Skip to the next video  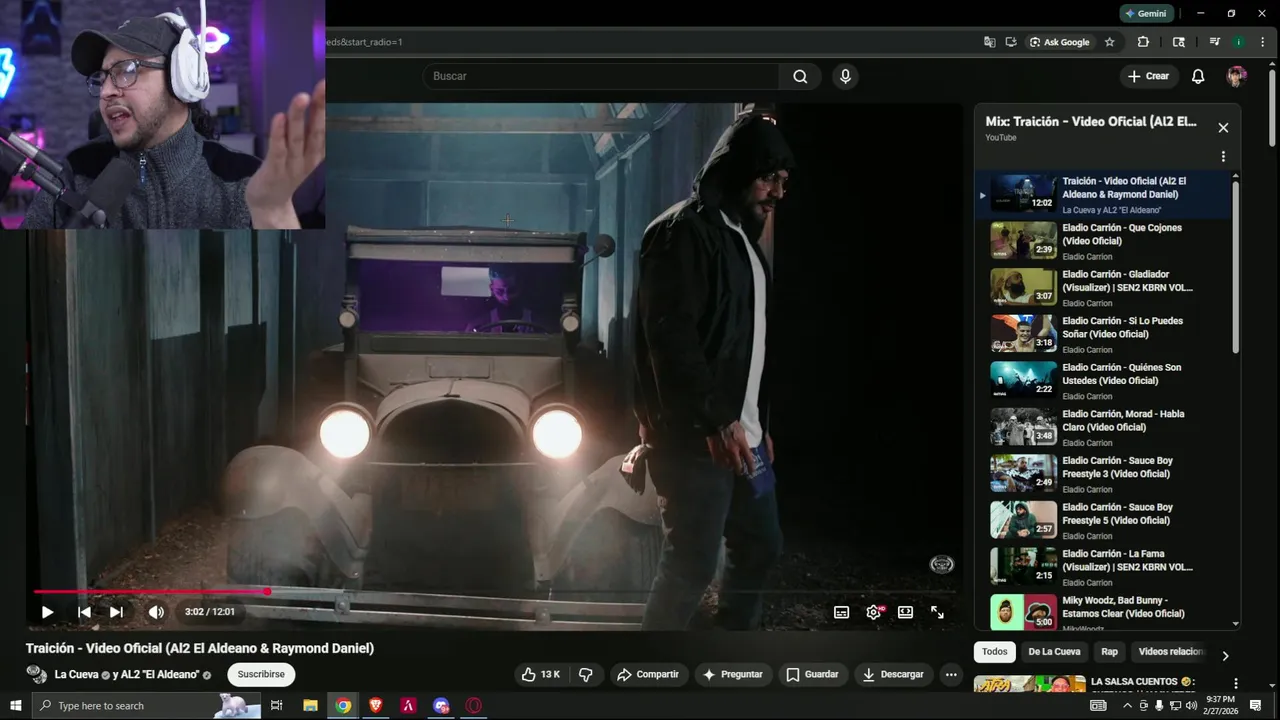coord(116,612)
